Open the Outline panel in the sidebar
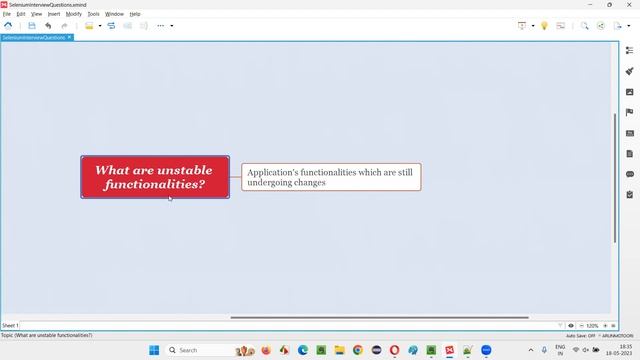 tap(629, 50)
